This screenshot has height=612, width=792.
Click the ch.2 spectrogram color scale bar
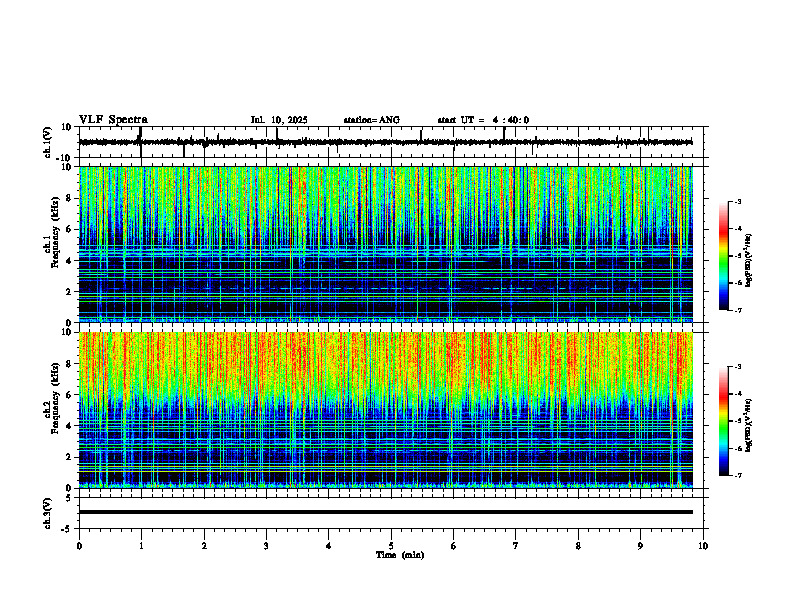point(723,421)
